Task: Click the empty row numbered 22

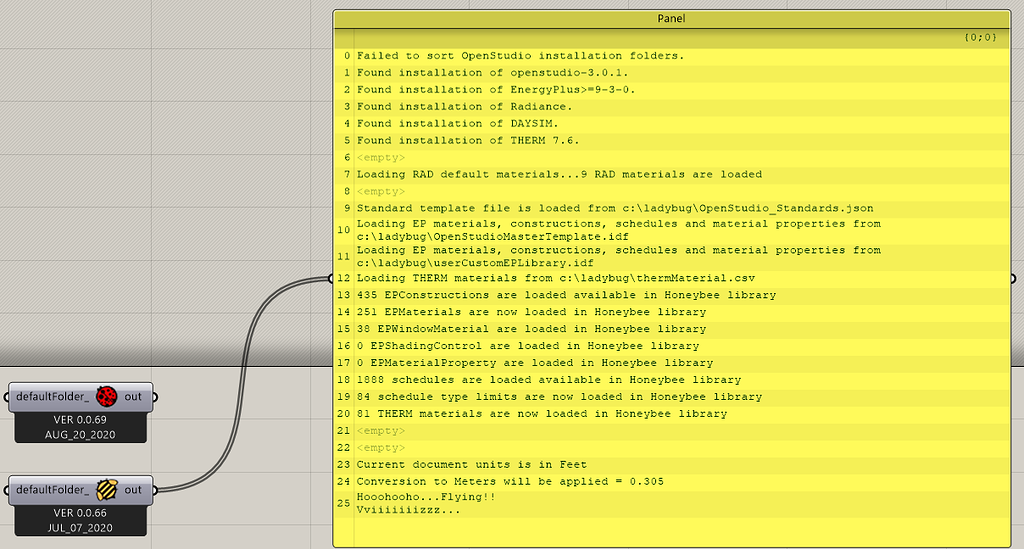Action: 672,448
